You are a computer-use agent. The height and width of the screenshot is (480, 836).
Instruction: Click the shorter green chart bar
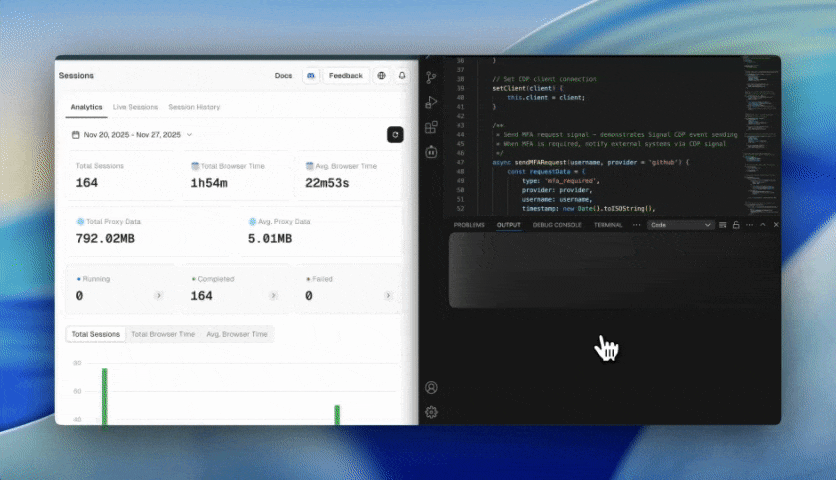(x=337, y=415)
